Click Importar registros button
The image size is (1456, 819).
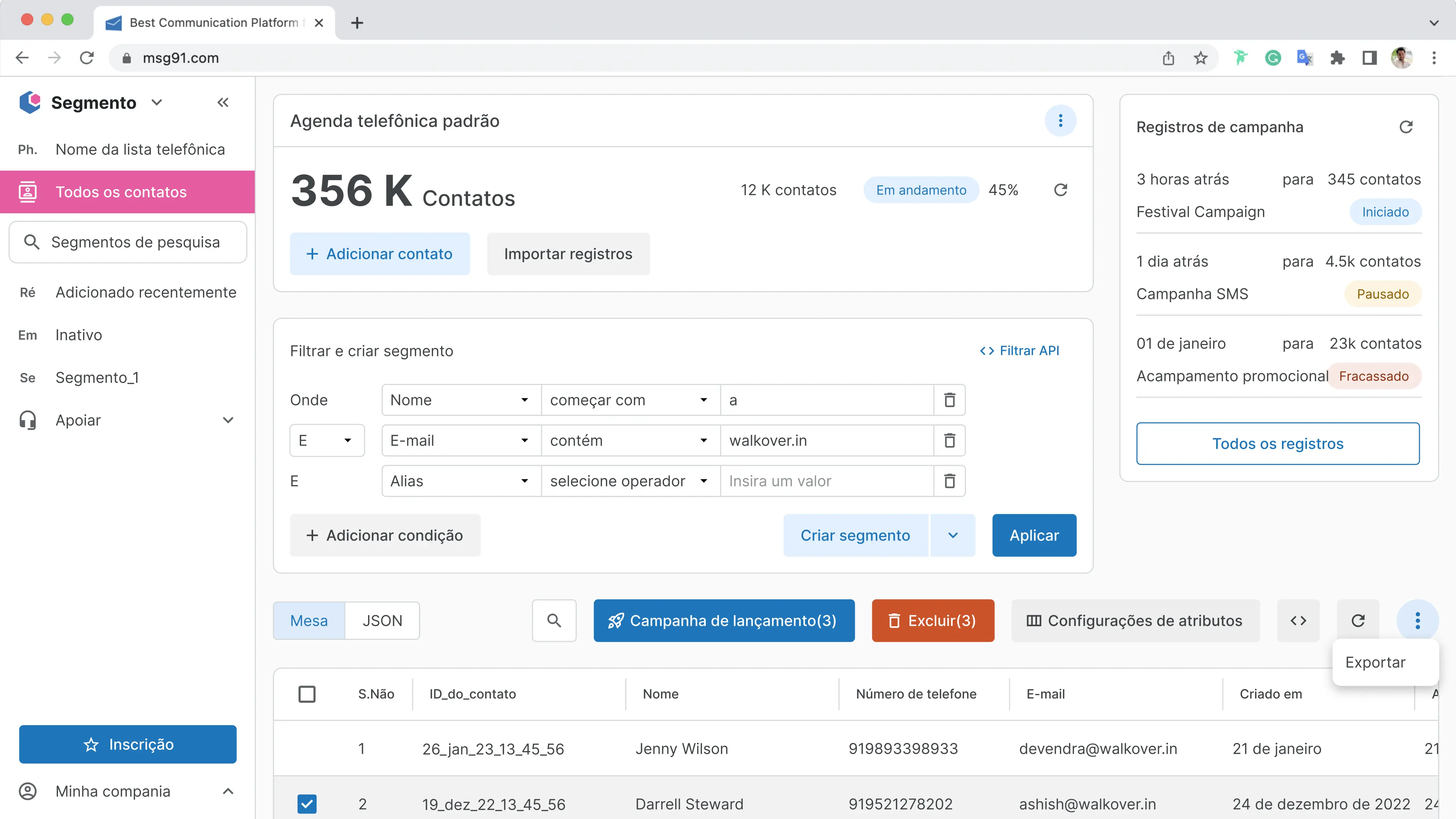[x=568, y=254]
